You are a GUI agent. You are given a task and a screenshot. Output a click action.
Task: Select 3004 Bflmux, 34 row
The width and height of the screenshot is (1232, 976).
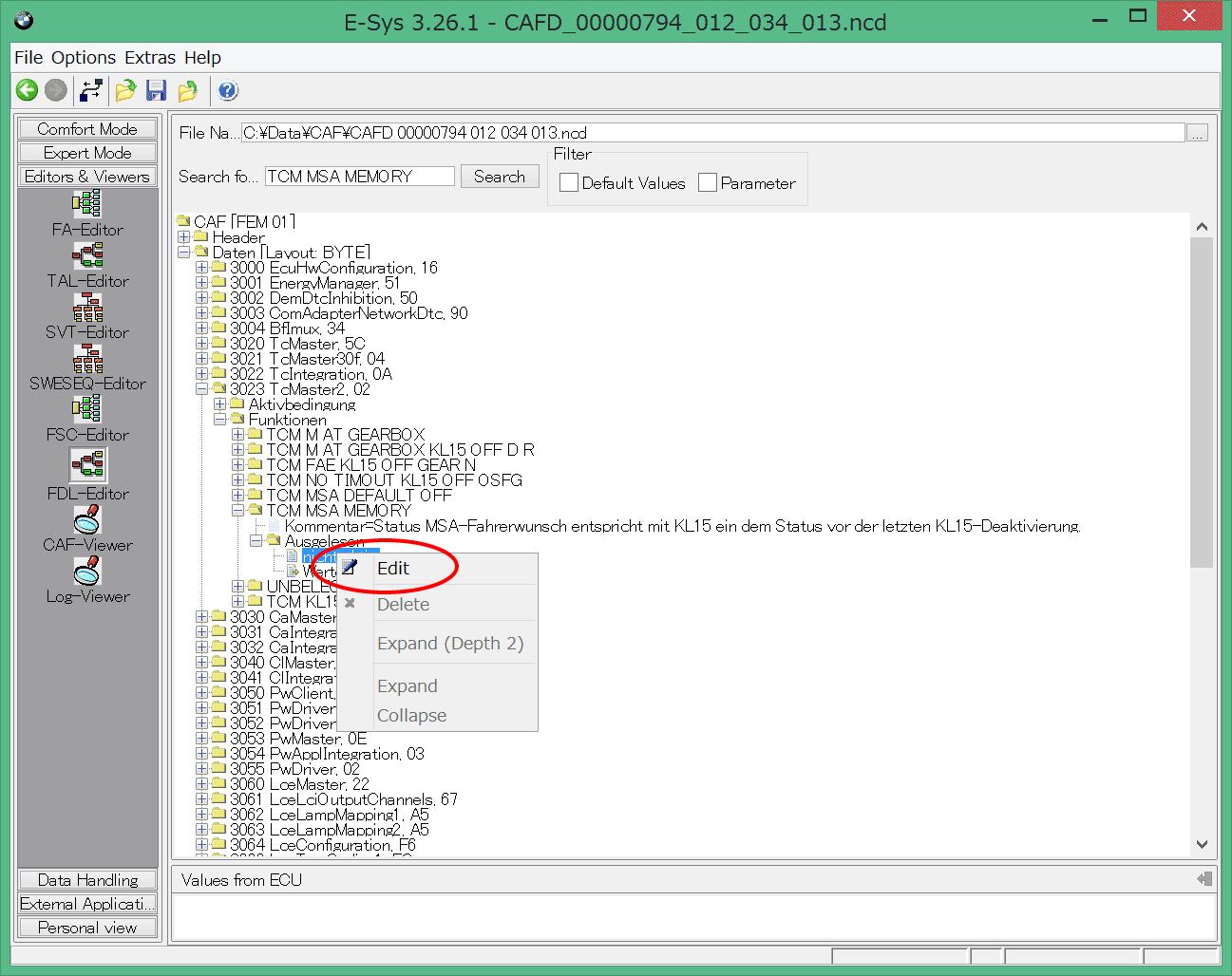pyautogui.click(x=287, y=328)
